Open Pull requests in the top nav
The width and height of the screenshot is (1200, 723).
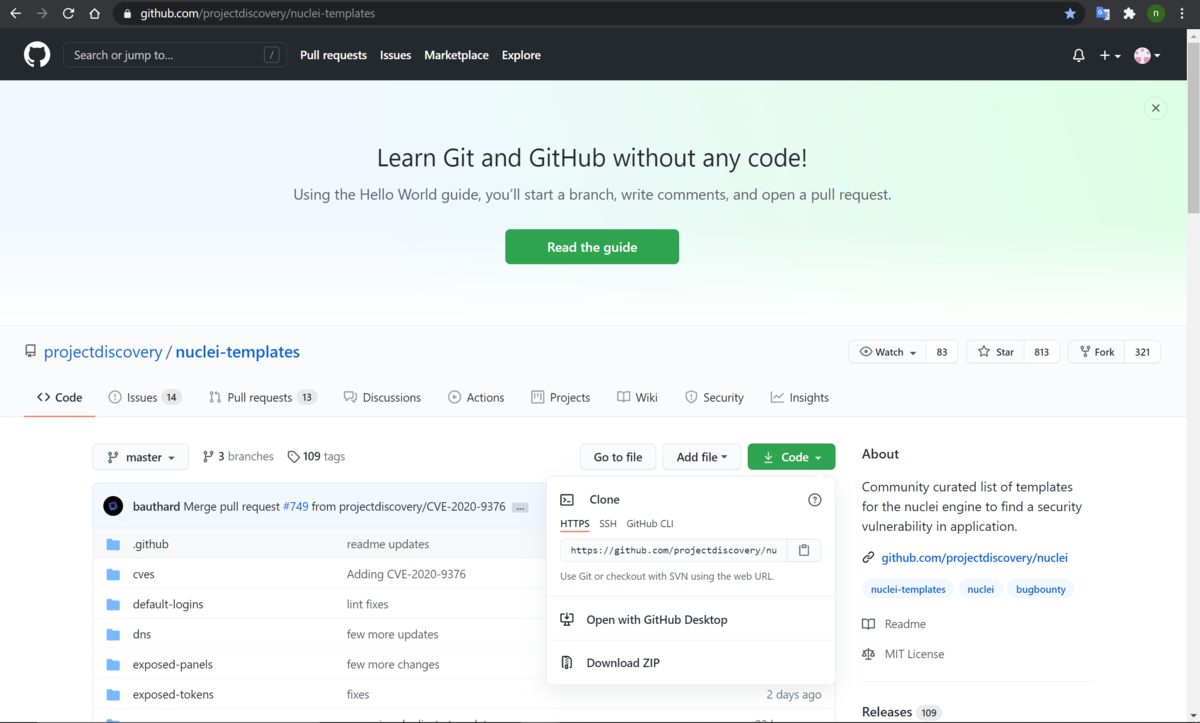[333, 55]
